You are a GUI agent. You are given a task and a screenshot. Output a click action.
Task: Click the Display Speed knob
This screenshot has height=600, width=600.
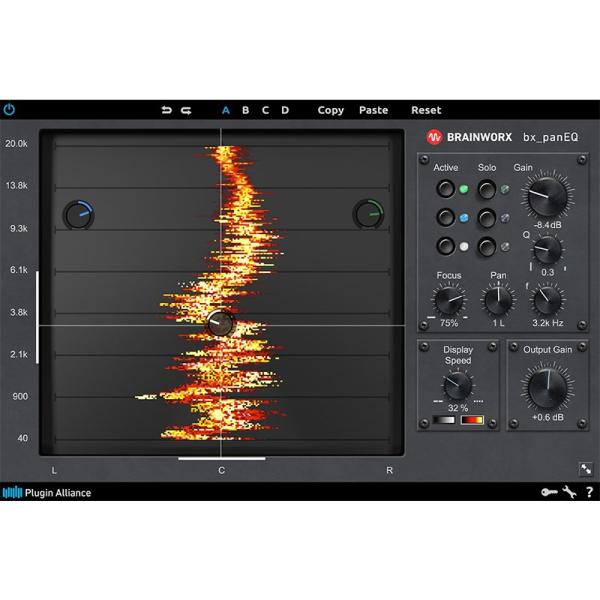[458, 386]
